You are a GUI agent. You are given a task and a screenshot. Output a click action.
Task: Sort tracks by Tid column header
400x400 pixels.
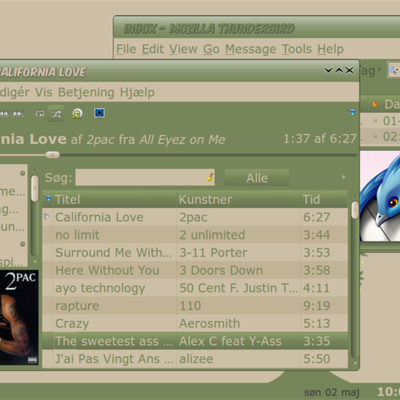click(x=324, y=199)
